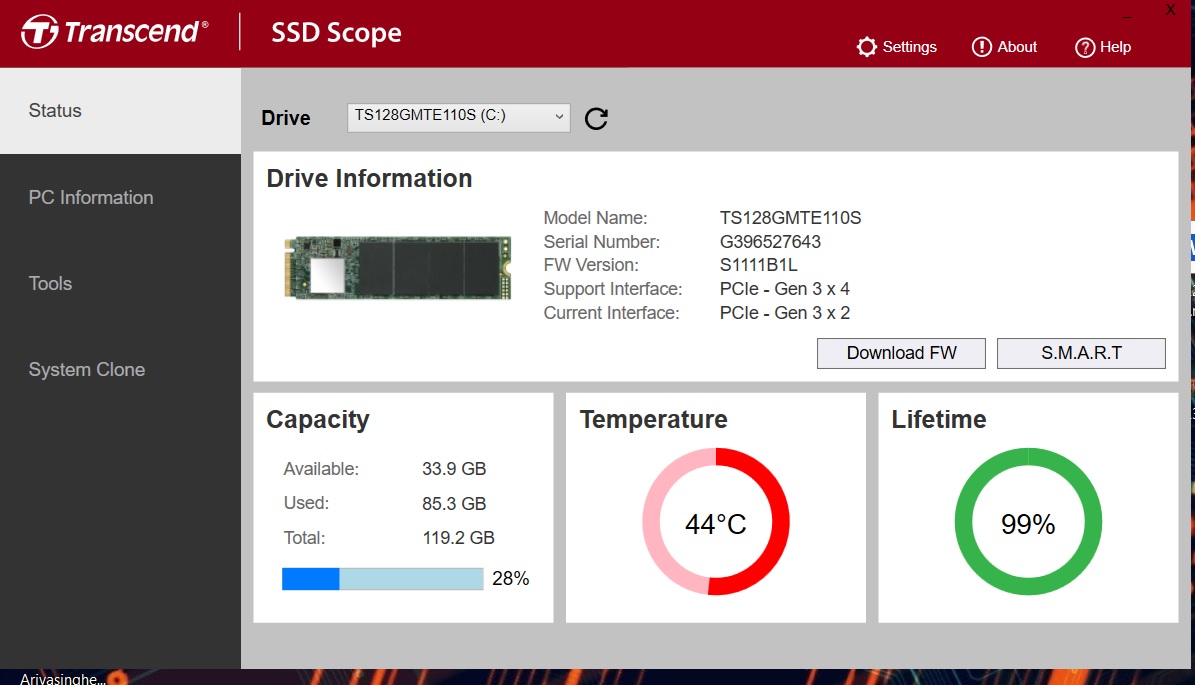Click the About exclamation icon

[982, 47]
